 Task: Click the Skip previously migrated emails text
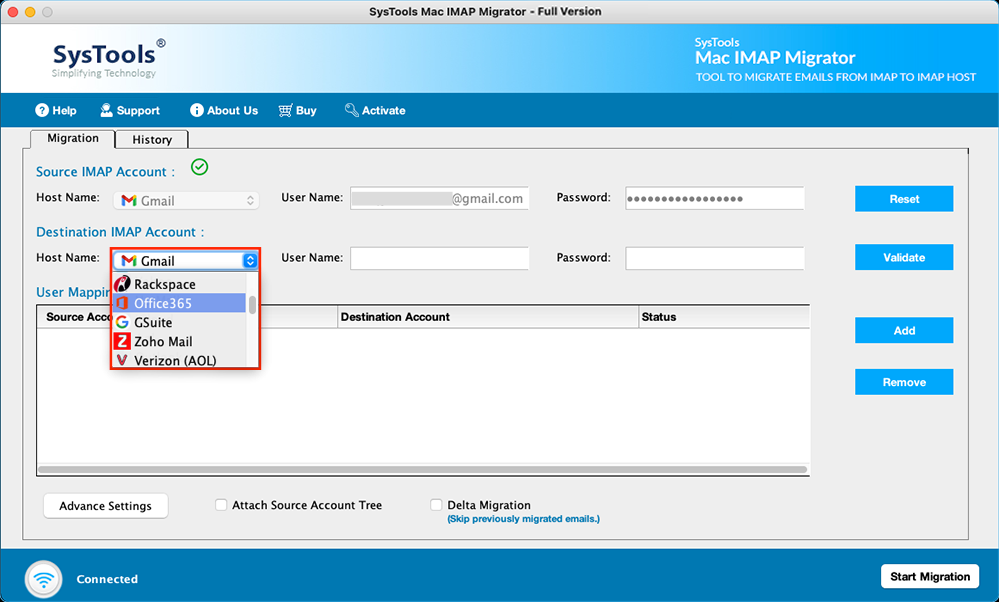click(x=523, y=519)
